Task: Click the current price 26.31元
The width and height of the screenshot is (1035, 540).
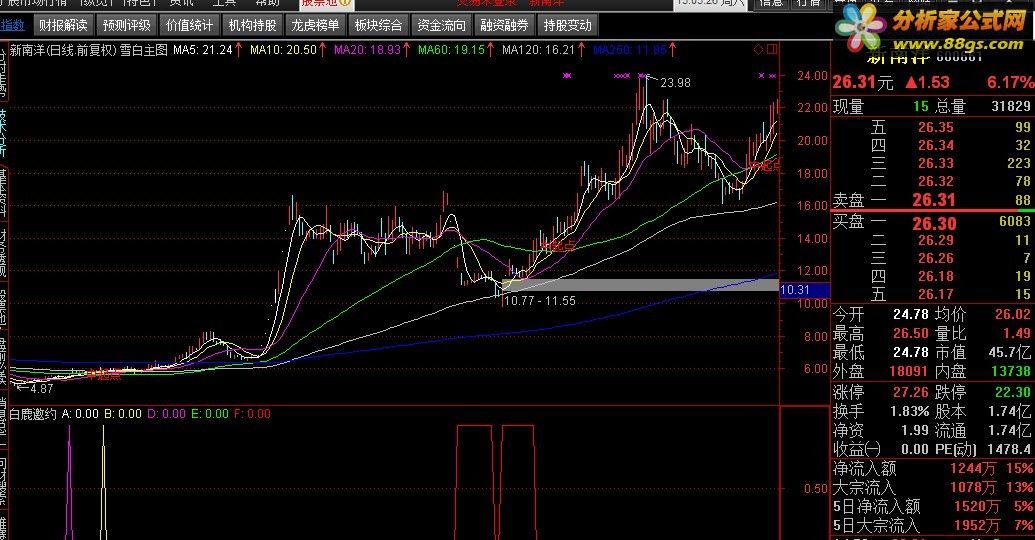Action: (x=863, y=83)
